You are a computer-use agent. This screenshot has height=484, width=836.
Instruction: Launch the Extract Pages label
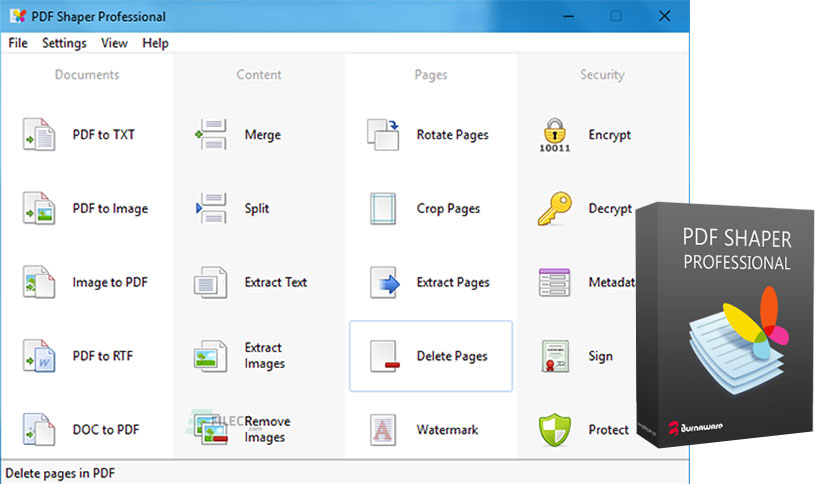point(453,283)
